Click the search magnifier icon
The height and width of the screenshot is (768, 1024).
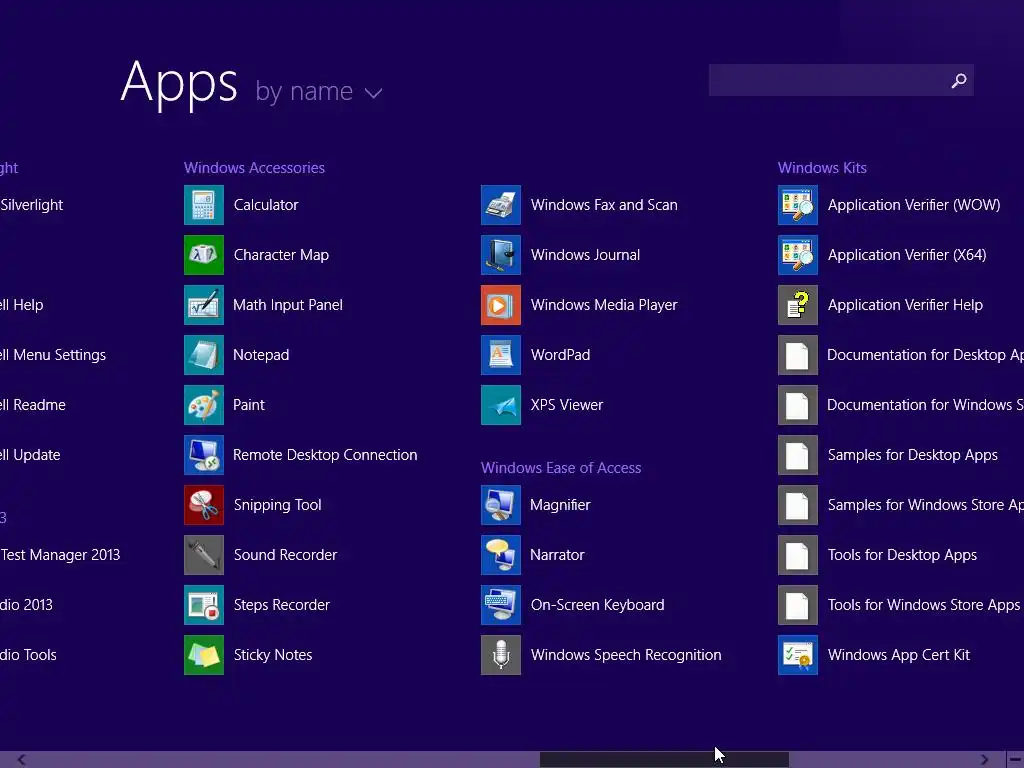pos(959,80)
